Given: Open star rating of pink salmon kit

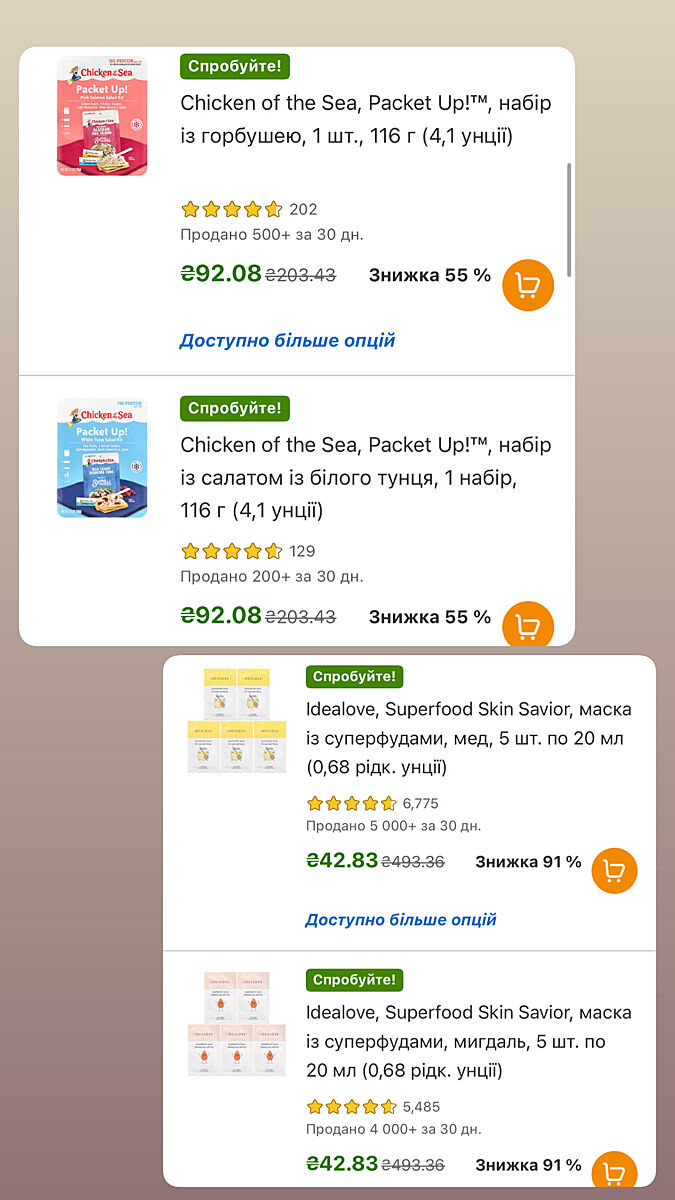Looking at the screenshot, I should [x=232, y=210].
